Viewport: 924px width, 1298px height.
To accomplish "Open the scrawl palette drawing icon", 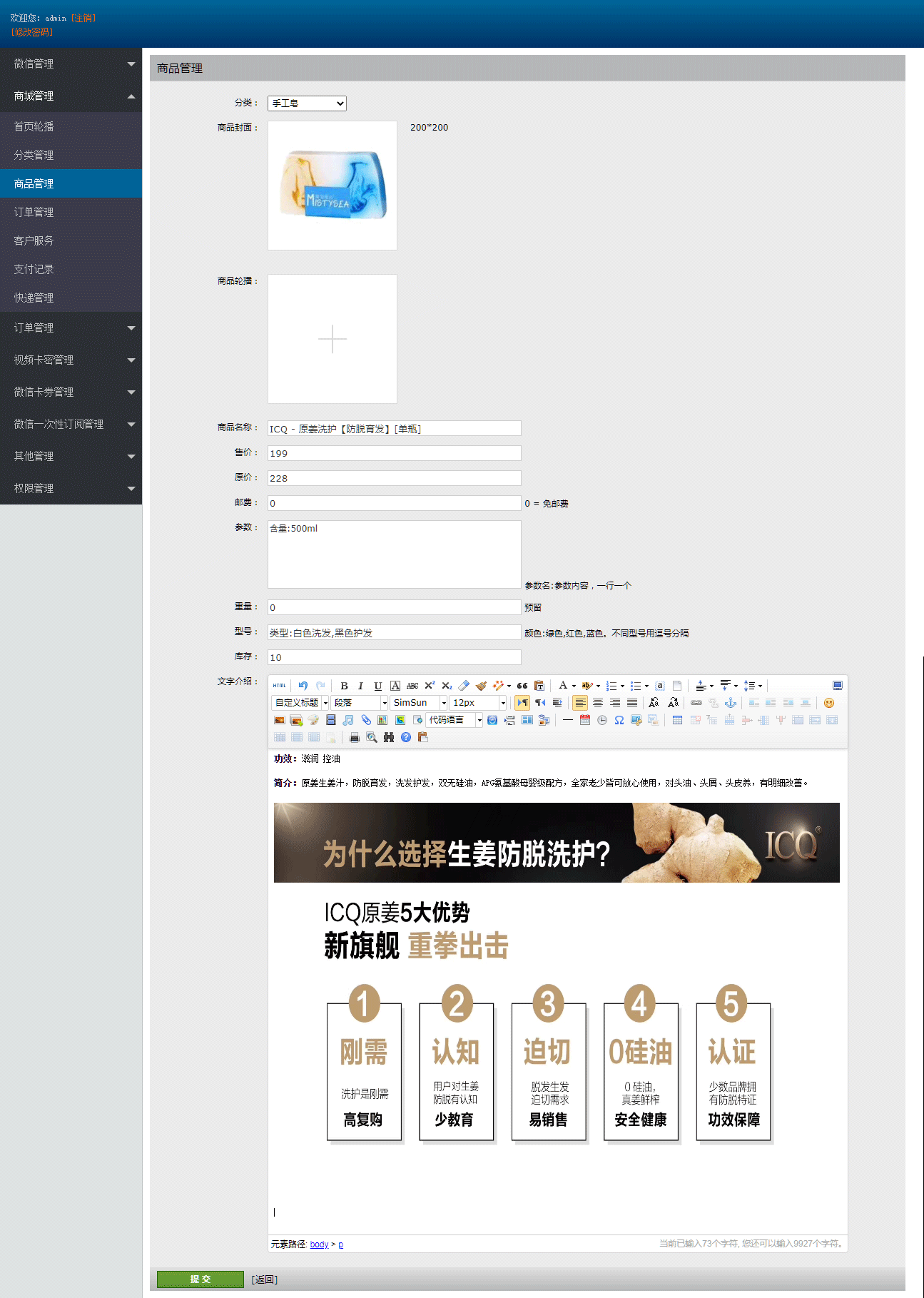I will [314, 720].
